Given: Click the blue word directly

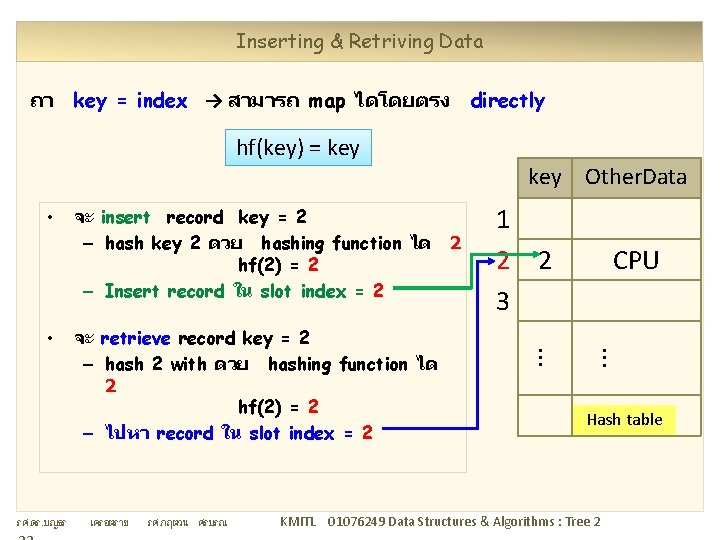Looking at the screenshot, I should click(508, 101).
